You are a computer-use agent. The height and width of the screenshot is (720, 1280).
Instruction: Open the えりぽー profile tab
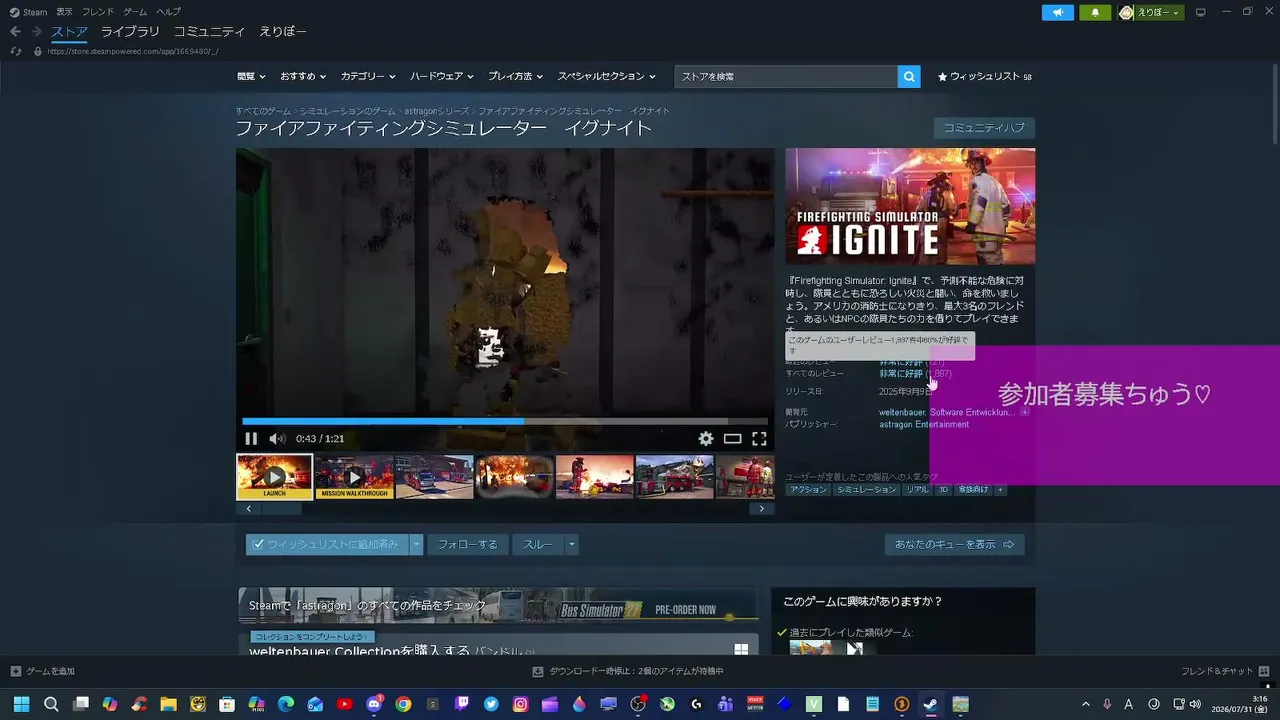pos(283,32)
